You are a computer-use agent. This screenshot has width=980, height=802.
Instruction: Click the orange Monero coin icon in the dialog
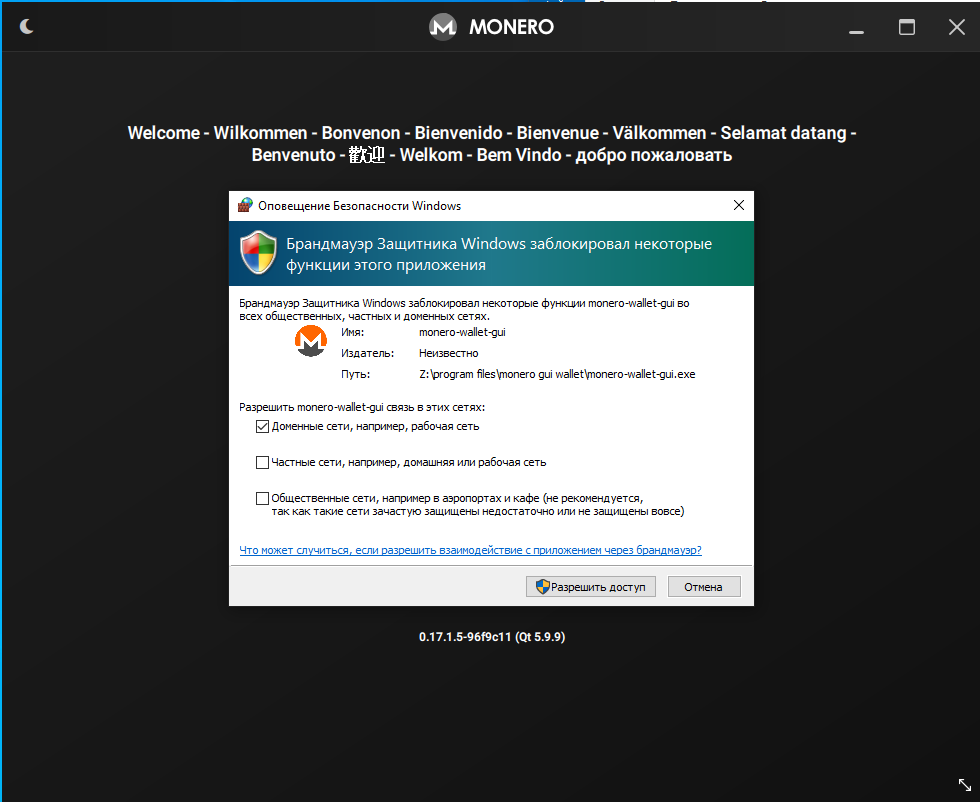[310, 340]
